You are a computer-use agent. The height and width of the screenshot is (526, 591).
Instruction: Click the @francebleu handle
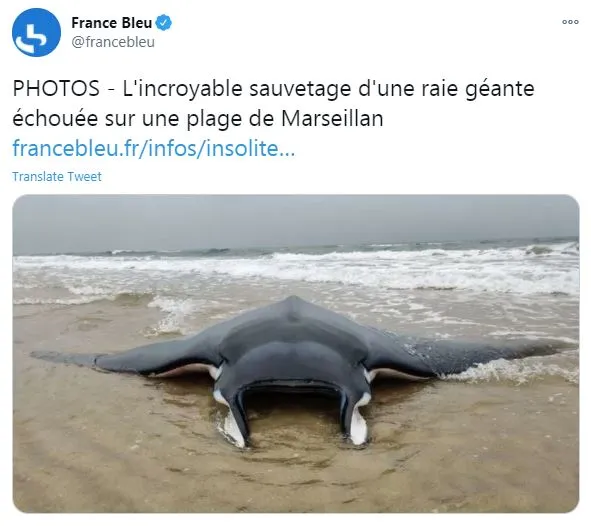[113, 42]
